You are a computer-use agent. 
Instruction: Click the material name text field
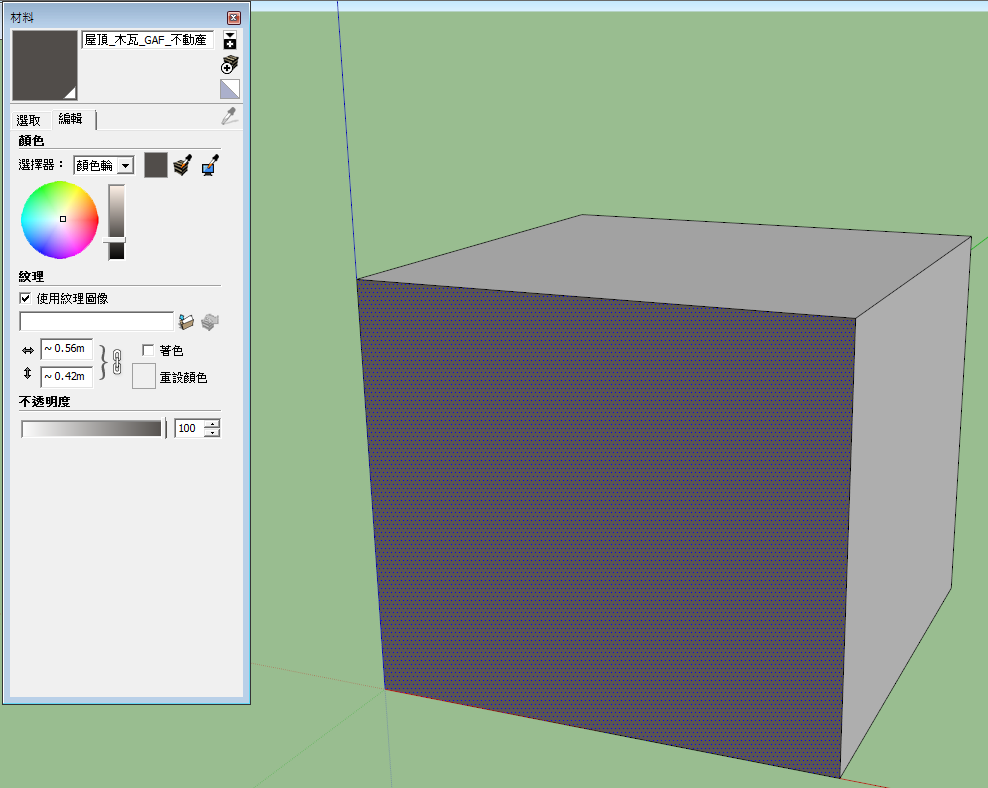pos(147,40)
